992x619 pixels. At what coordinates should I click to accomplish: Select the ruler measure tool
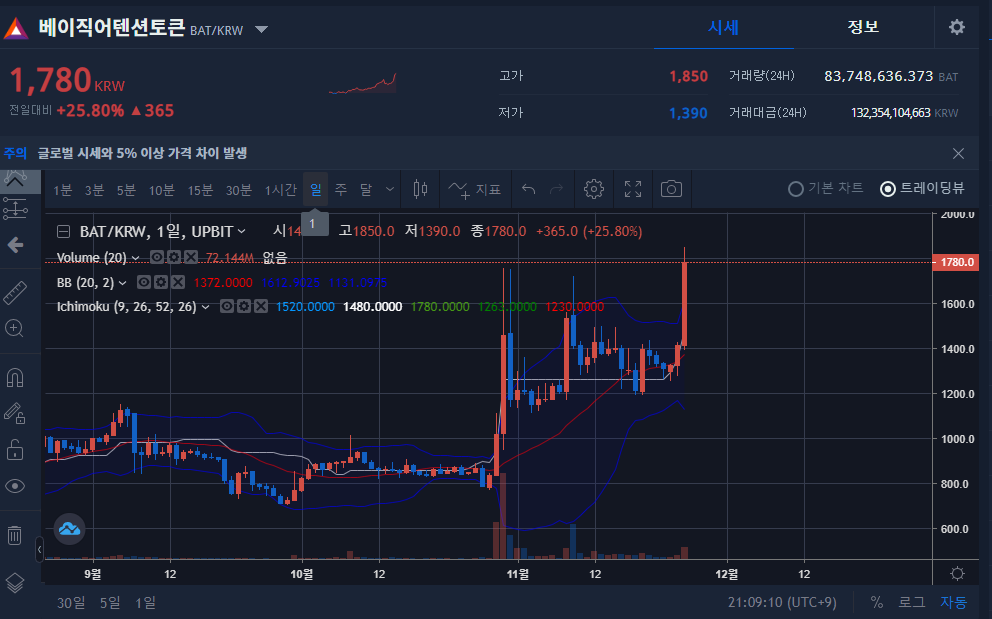[15, 292]
